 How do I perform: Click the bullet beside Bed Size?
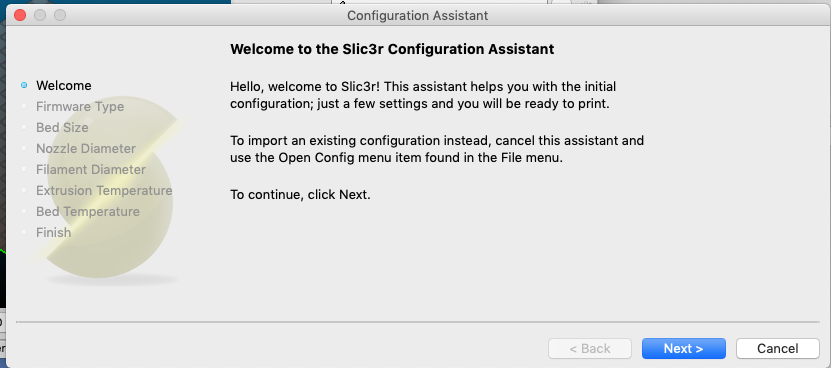coord(24,127)
